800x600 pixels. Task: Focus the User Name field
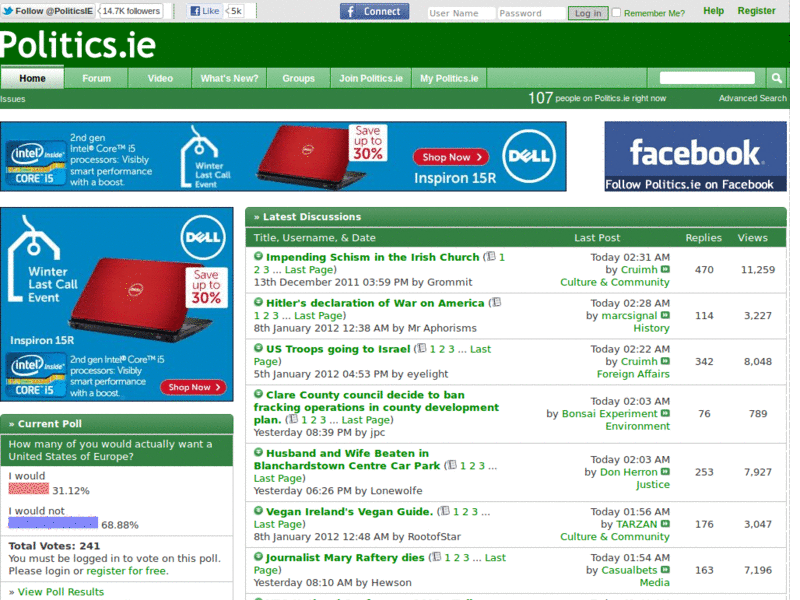461,13
